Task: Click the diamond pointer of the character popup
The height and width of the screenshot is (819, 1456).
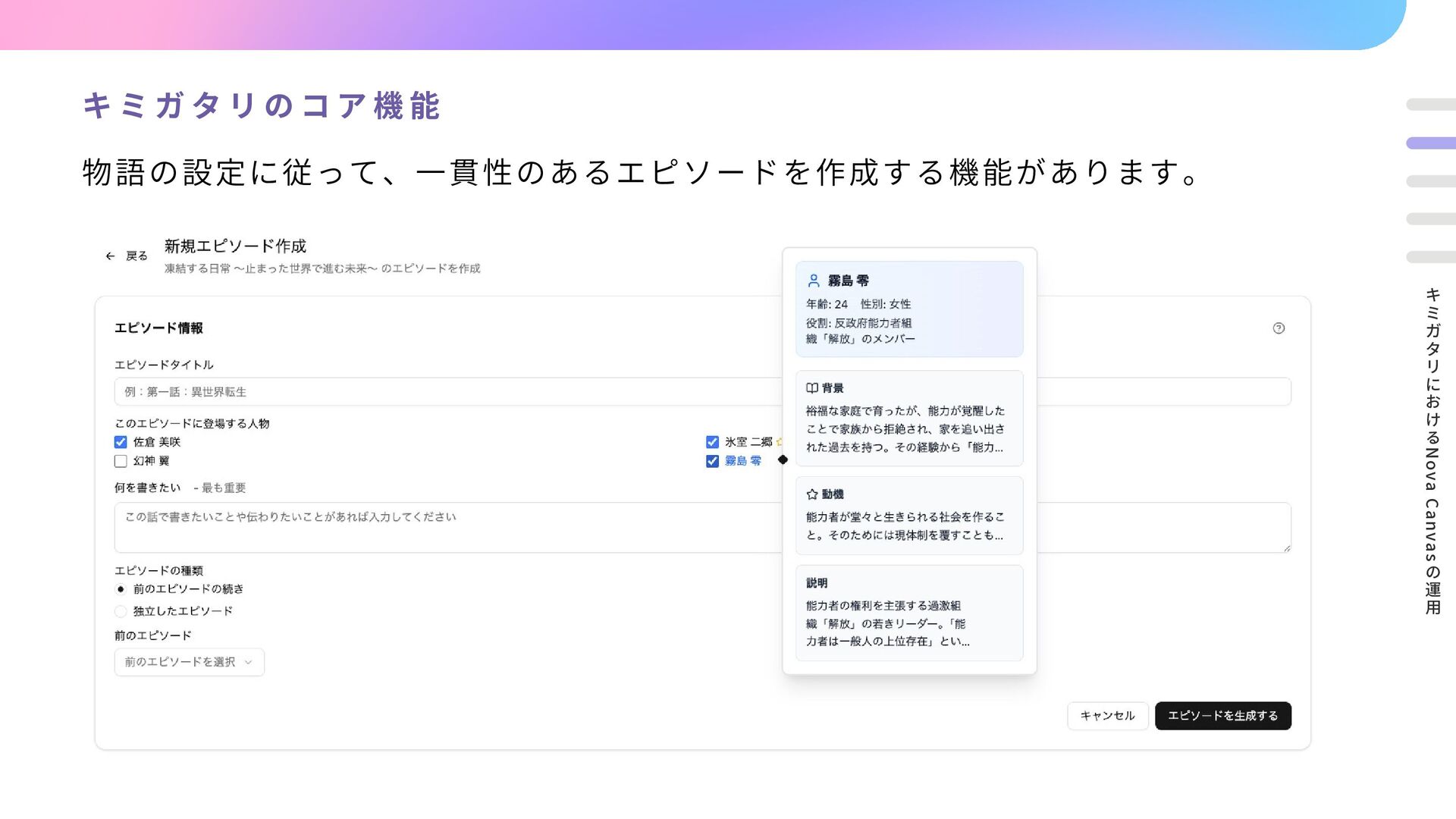Action: 783,460
